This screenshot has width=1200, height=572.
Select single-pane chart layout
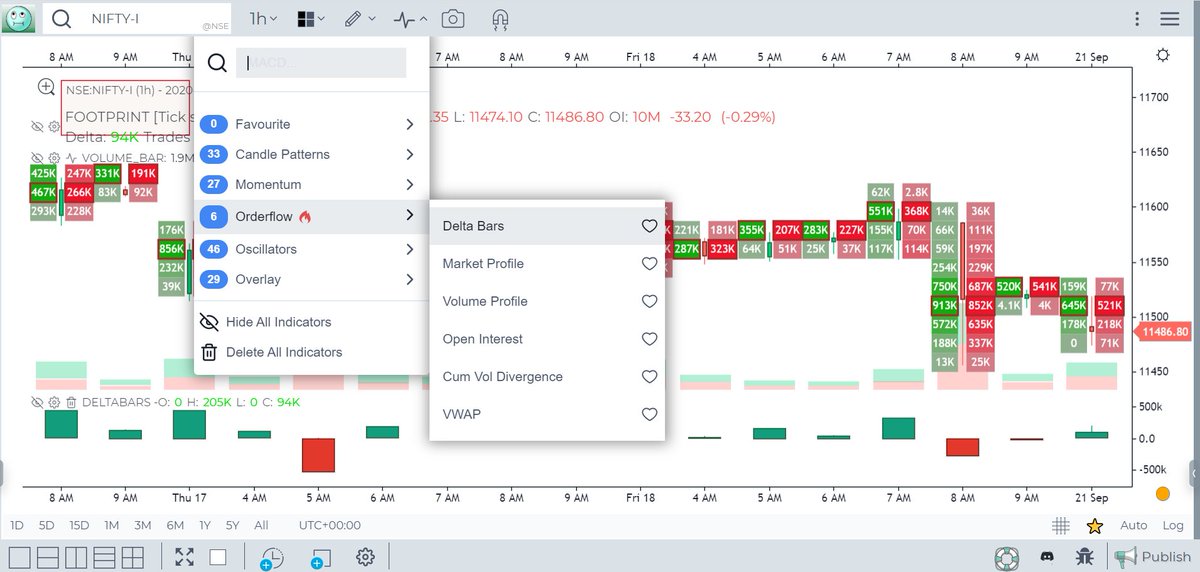[x=20, y=557]
